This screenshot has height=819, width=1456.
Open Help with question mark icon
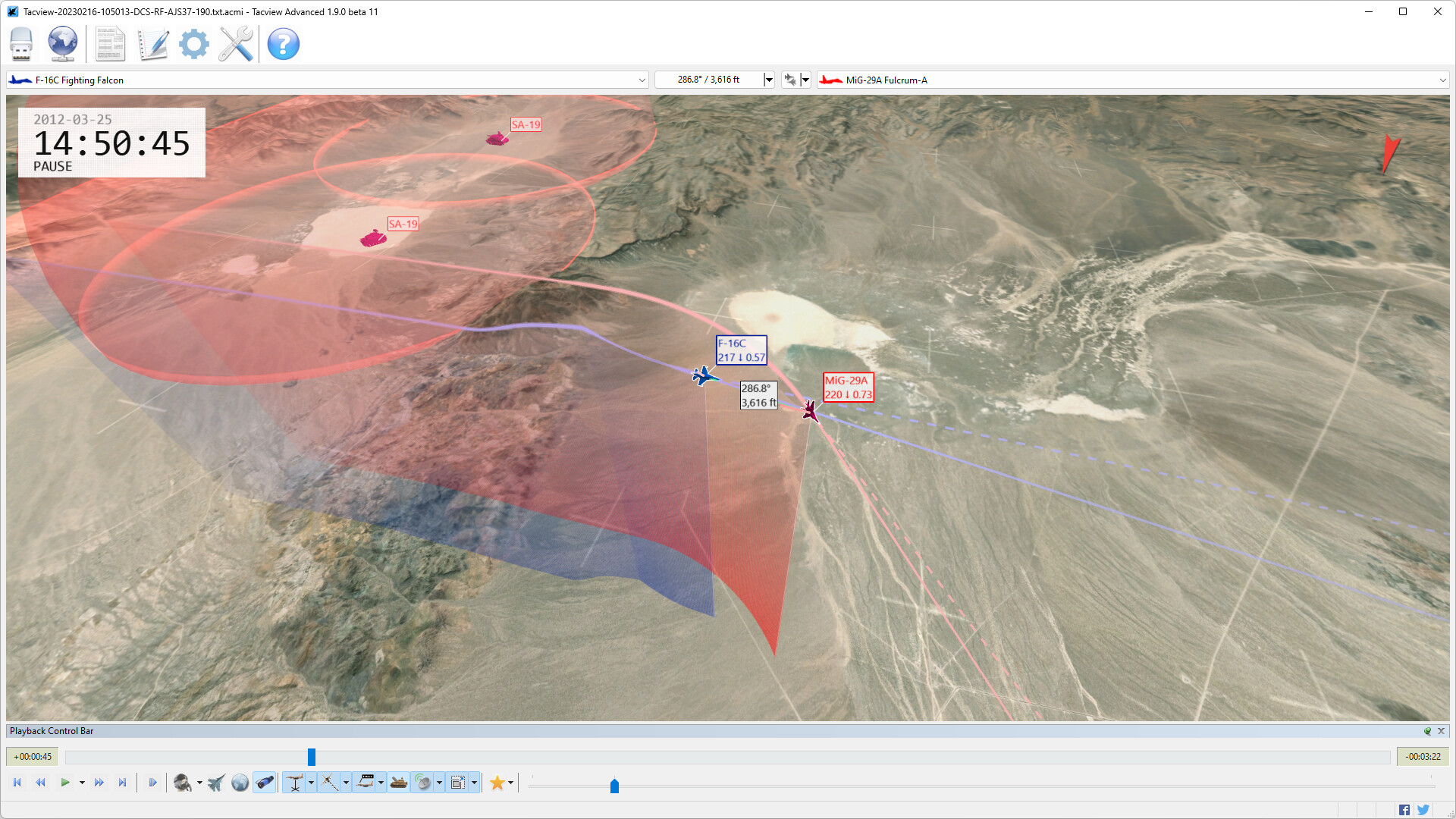click(283, 44)
